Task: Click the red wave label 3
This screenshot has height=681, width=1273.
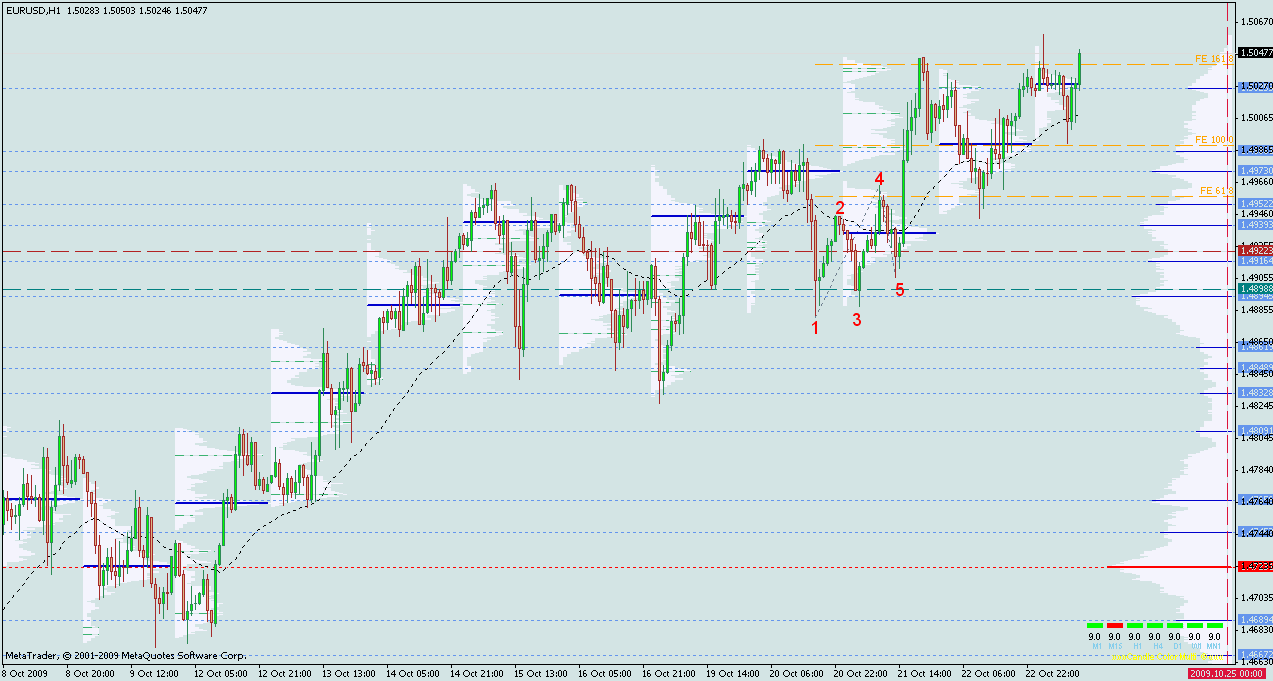Action: pyautogui.click(x=856, y=319)
